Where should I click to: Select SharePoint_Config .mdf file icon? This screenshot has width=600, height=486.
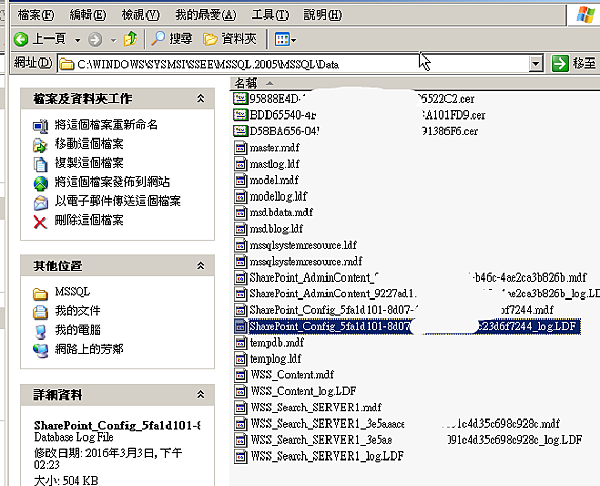pyautogui.click(x=240, y=310)
